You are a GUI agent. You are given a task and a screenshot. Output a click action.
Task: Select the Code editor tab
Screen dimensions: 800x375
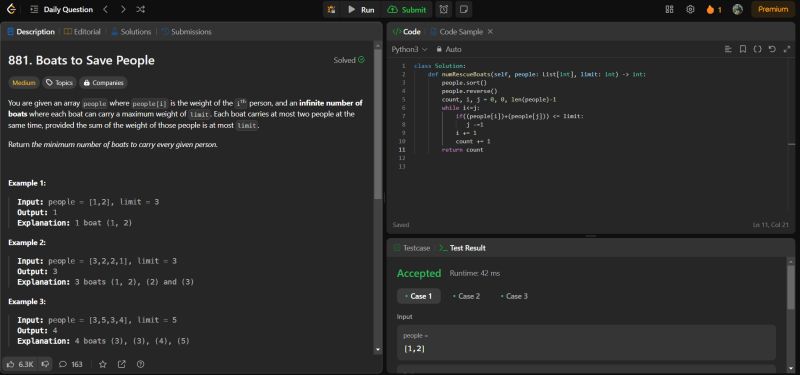406,32
